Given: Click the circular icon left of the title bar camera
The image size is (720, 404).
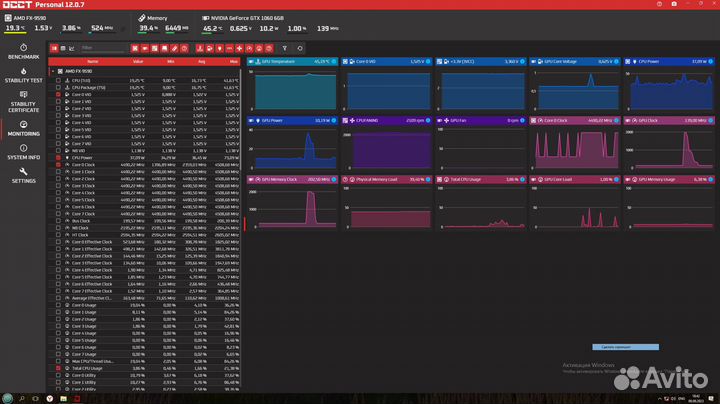Looking at the screenshot, I should click(659, 4).
